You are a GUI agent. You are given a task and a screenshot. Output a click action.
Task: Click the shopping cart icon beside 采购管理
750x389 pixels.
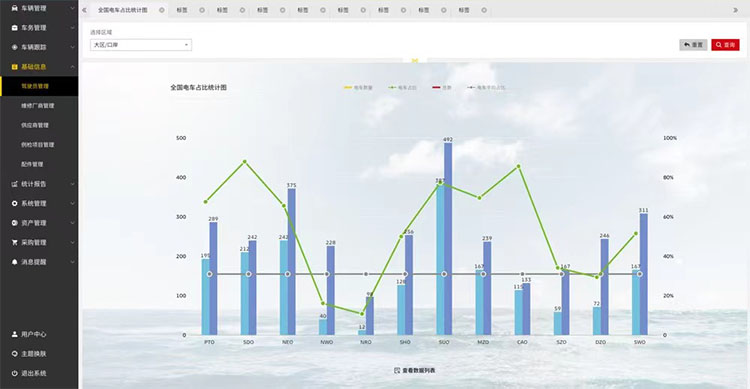[x=14, y=243]
